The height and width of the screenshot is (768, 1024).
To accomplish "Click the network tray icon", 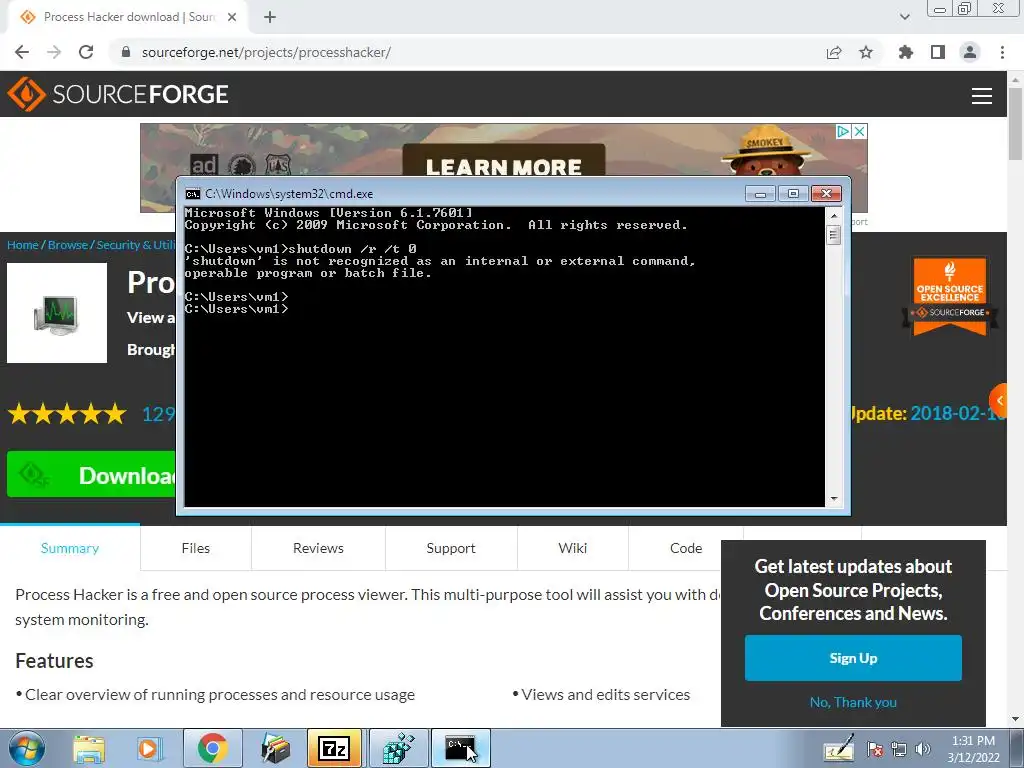I will pyautogui.click(x=899, y=750).
